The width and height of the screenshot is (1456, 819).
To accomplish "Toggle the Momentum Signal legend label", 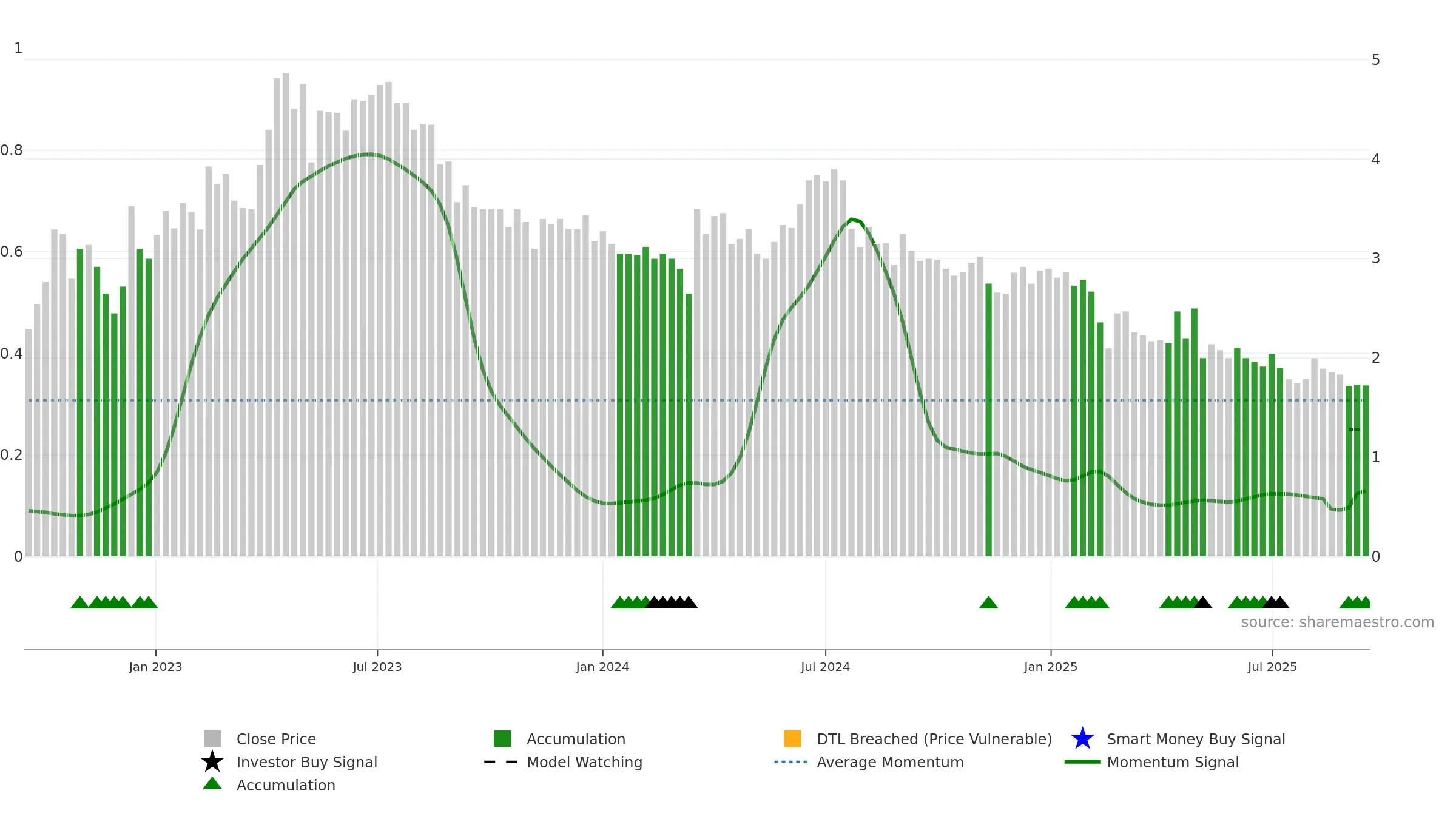I will (1173, 762).
